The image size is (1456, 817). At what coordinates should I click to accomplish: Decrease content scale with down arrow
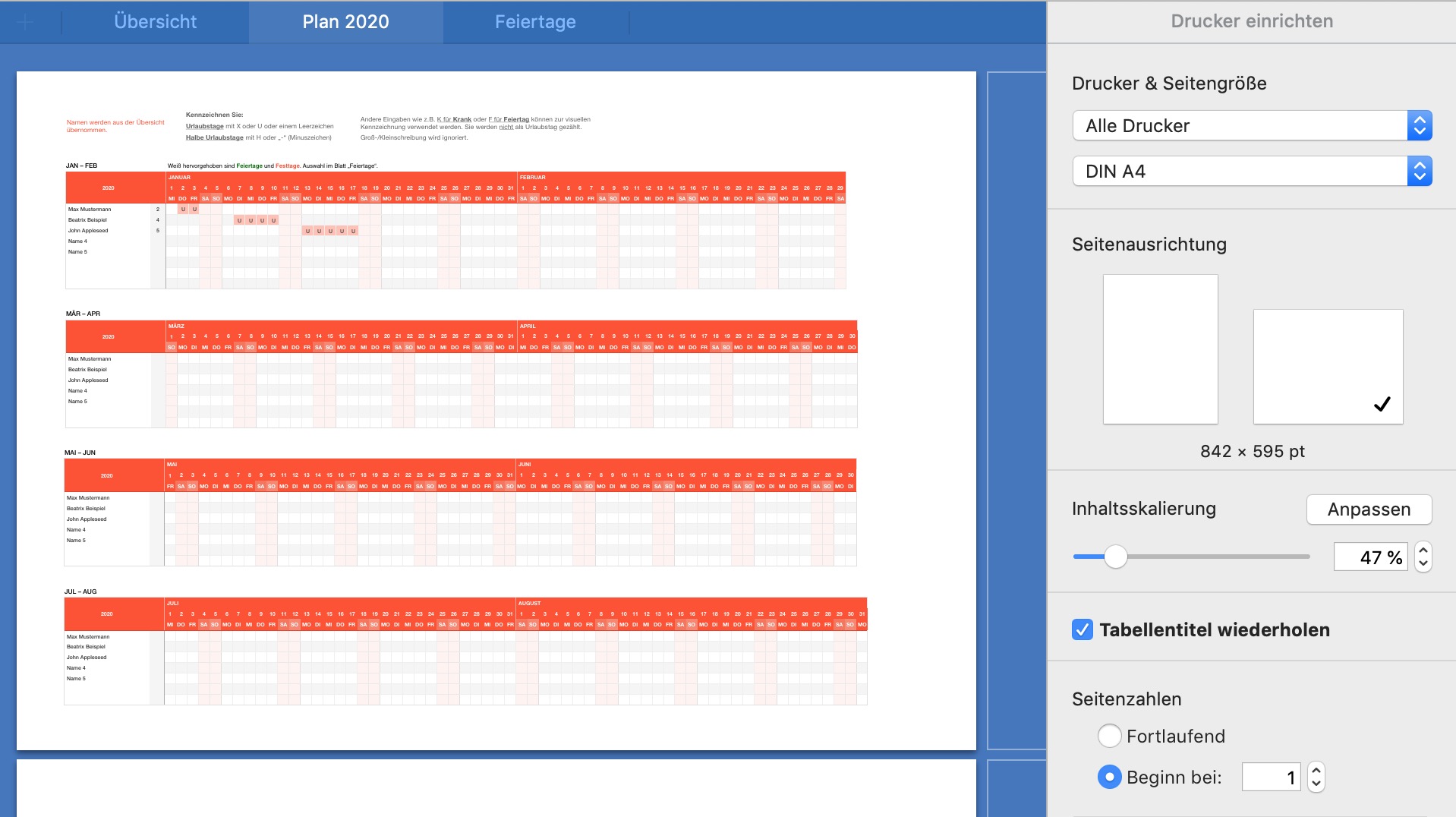click(1423, 564)
